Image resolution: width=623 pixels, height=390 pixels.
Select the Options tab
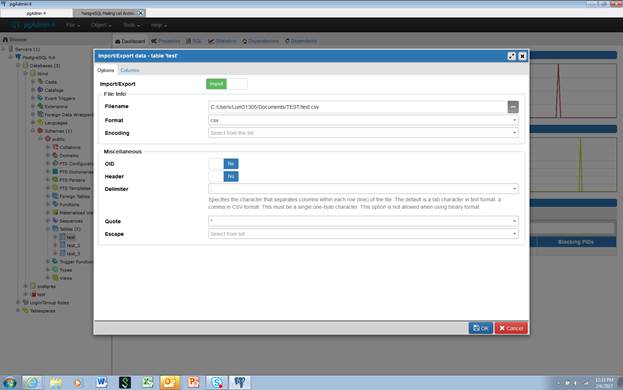pyautogui.click(x=106, y=70)
